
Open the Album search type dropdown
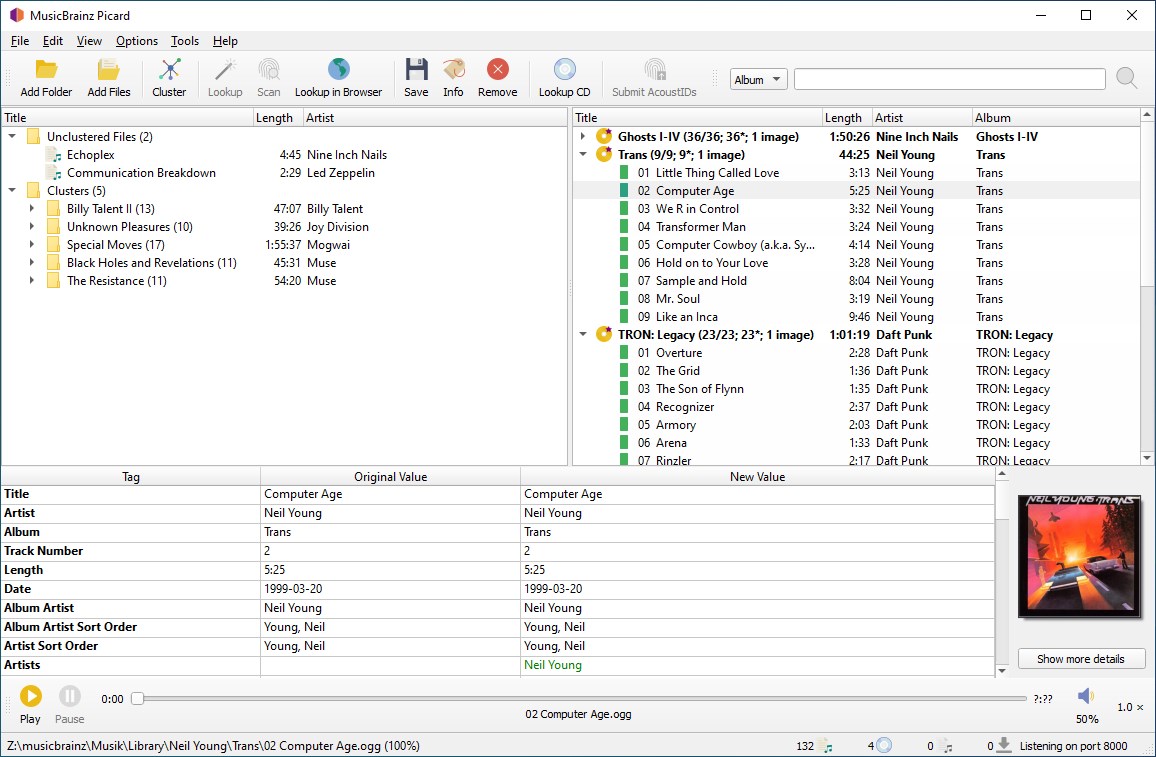[x=758, y=78]
